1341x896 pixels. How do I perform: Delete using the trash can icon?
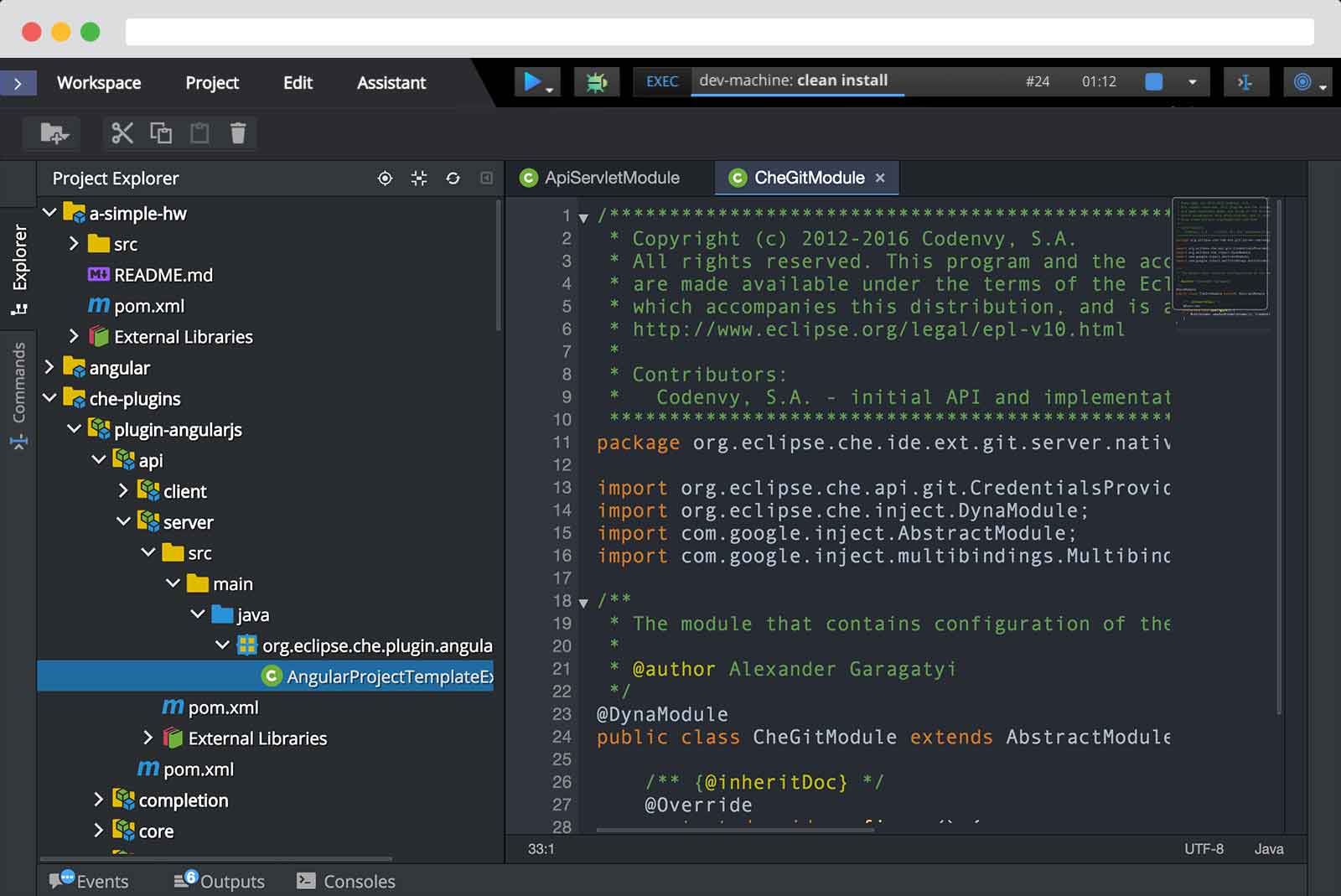click(237, 132)
